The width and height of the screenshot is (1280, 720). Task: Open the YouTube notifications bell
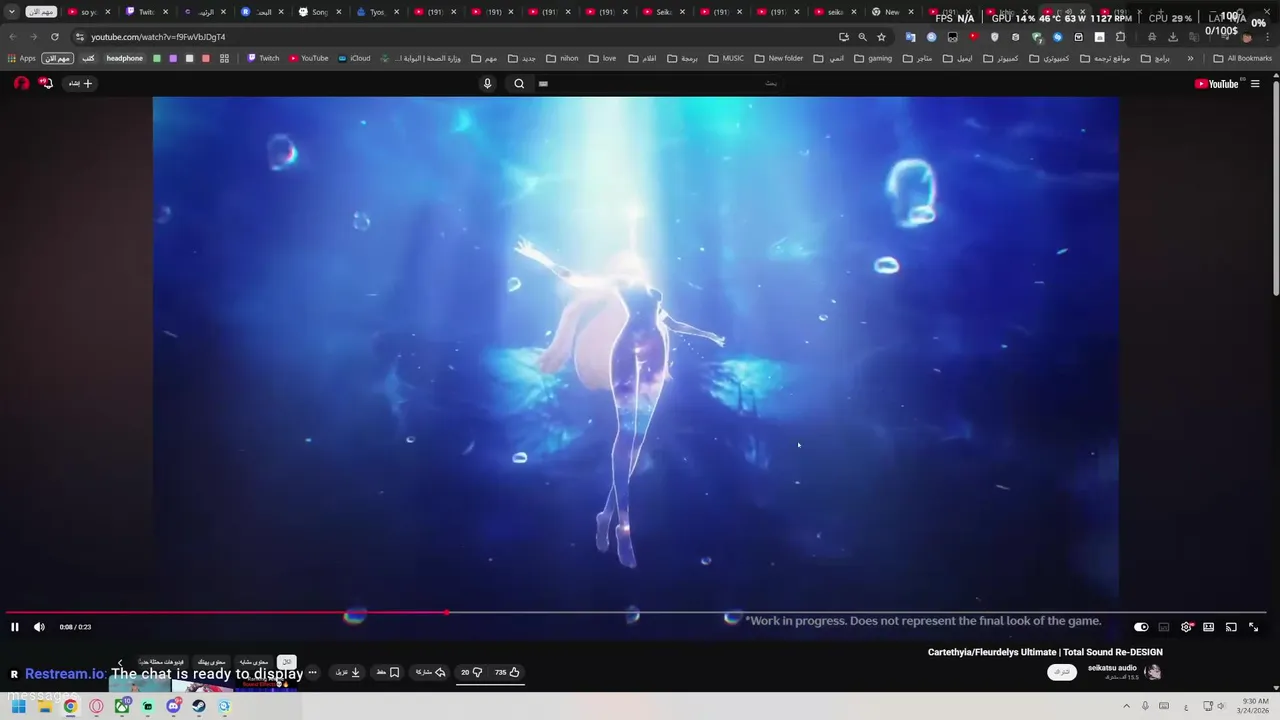coord(45,83)
